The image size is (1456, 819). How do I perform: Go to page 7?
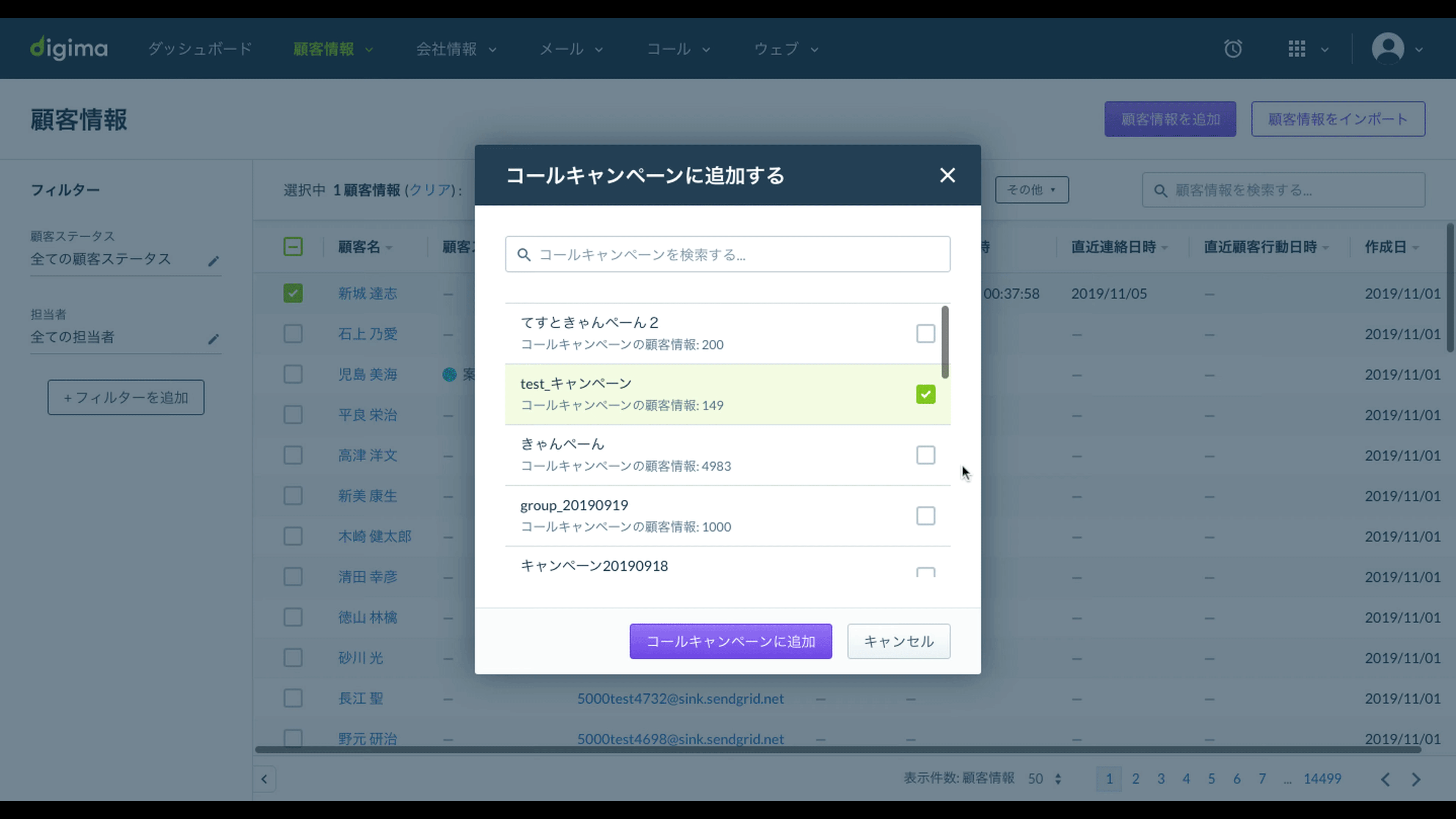pyautogui.click(x=1261, y=779)
